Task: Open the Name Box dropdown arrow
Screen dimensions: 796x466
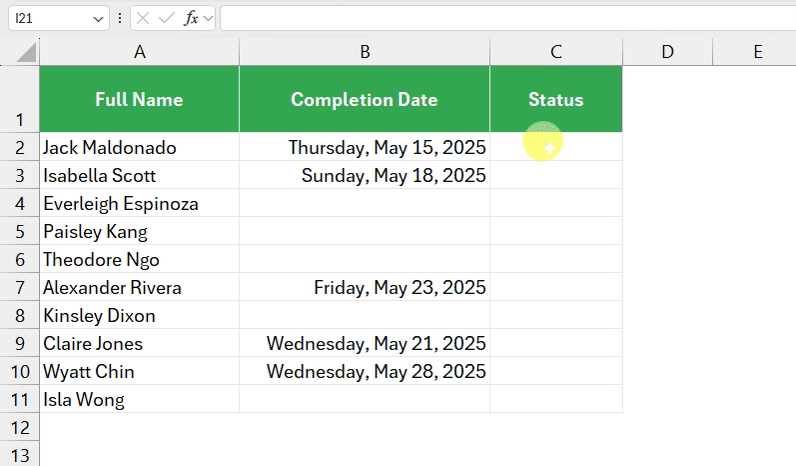Action: coord(98,19)
